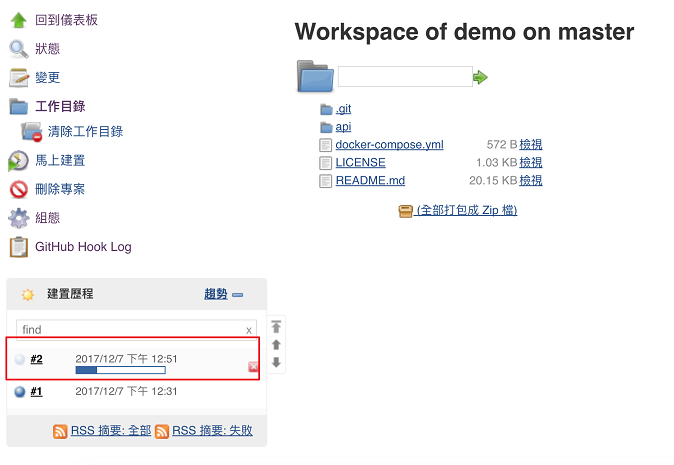Page down in build history list
Image resolution: width=674 pixels, height=465 pixels.
pos(276,362)
